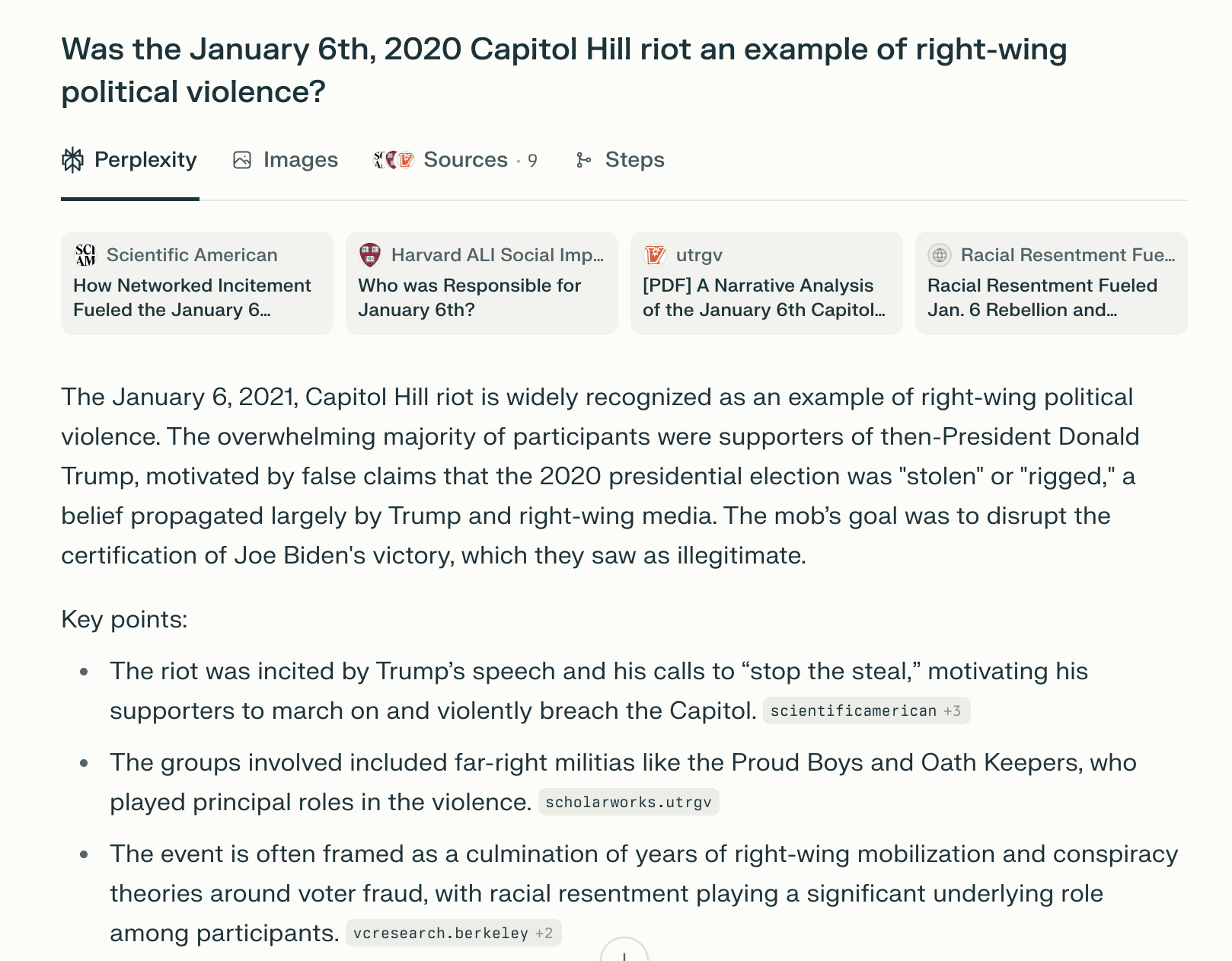The image size is (1232, 961).
Task: Expand the vcresearch.berkeley +2 citation chip
Action: [453, 934]
